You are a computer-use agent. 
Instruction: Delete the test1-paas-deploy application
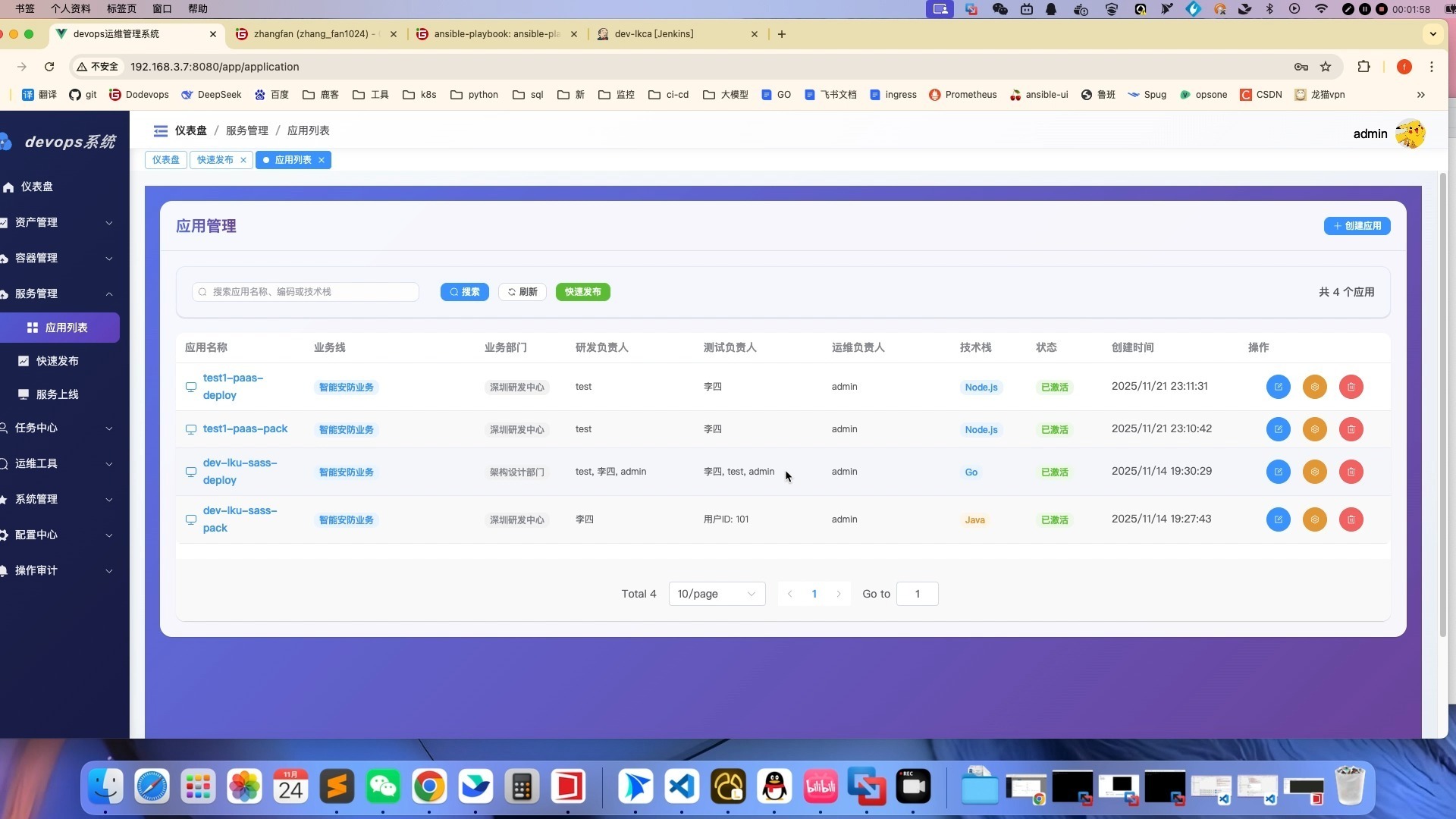click(x=1351, y=387)
